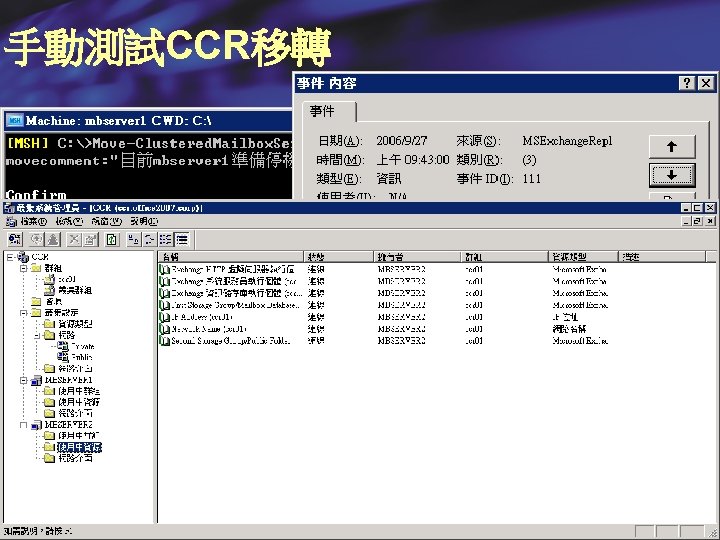Image resolution: width=720 pixels, height=540 pixels.
Task: Collapse the MBSERVER1 node in tree
Action: pyautogui.click(x=23, y=380)
